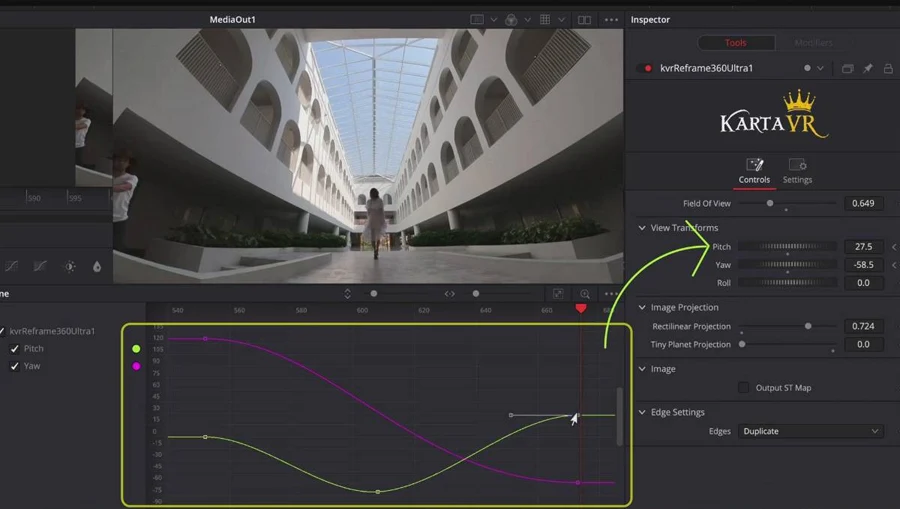Switch to the Settings tab

[797, 171]
